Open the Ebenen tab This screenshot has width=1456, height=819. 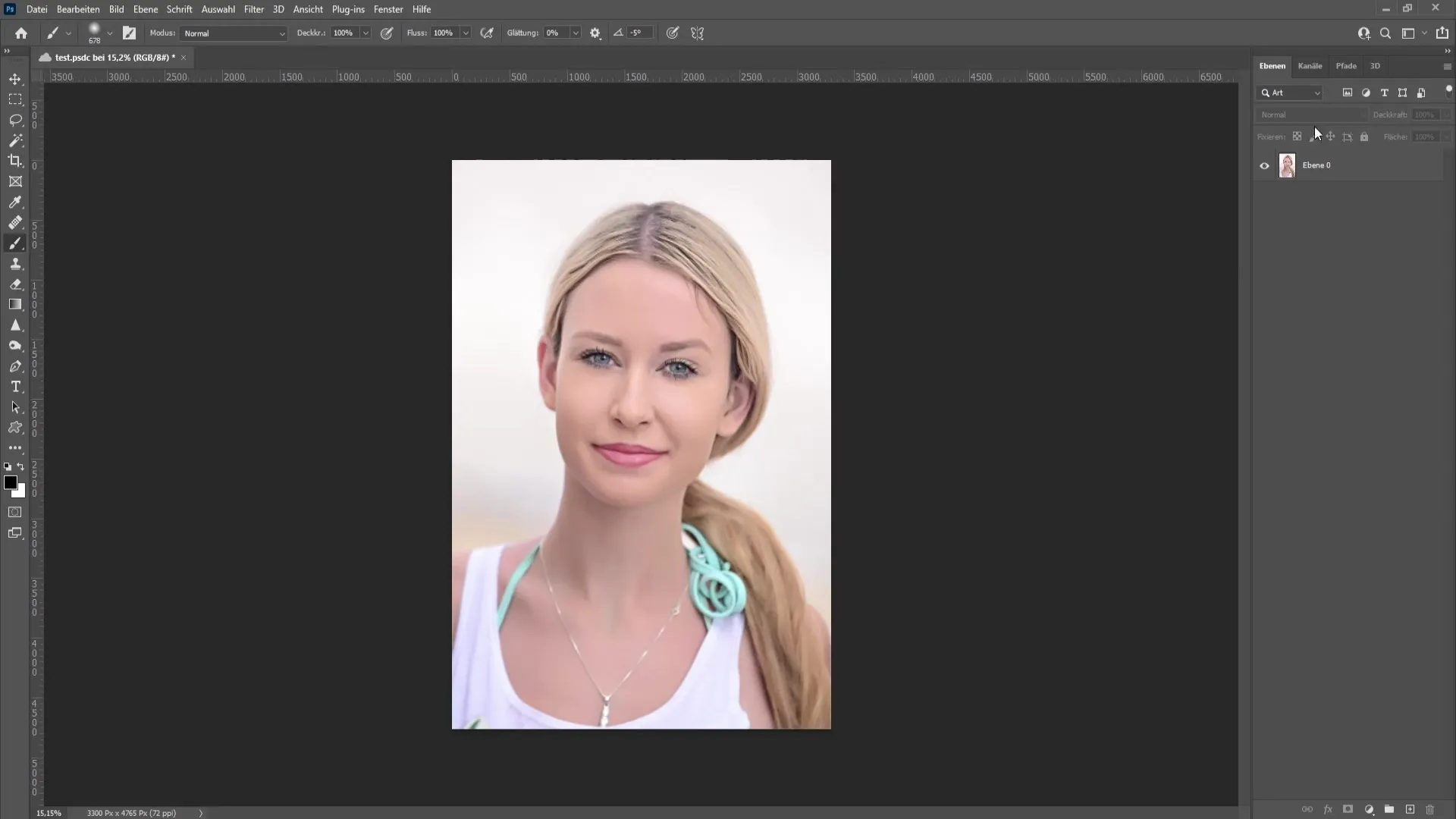[x=1272, y=65]
